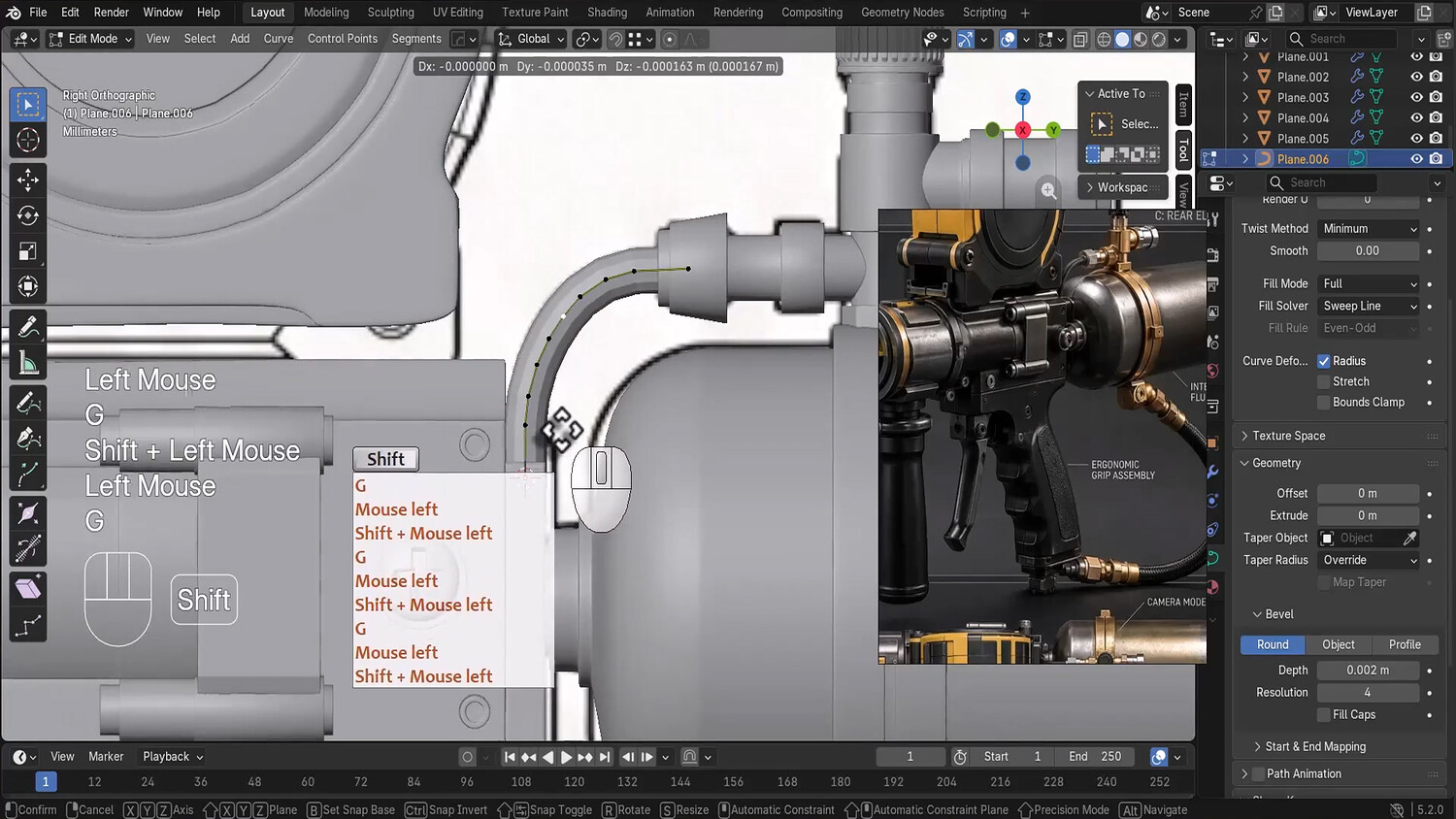Disable the Radius curve deform checkbox
The height and width of the screenshot is (819, 1456).
[1324, 361]
